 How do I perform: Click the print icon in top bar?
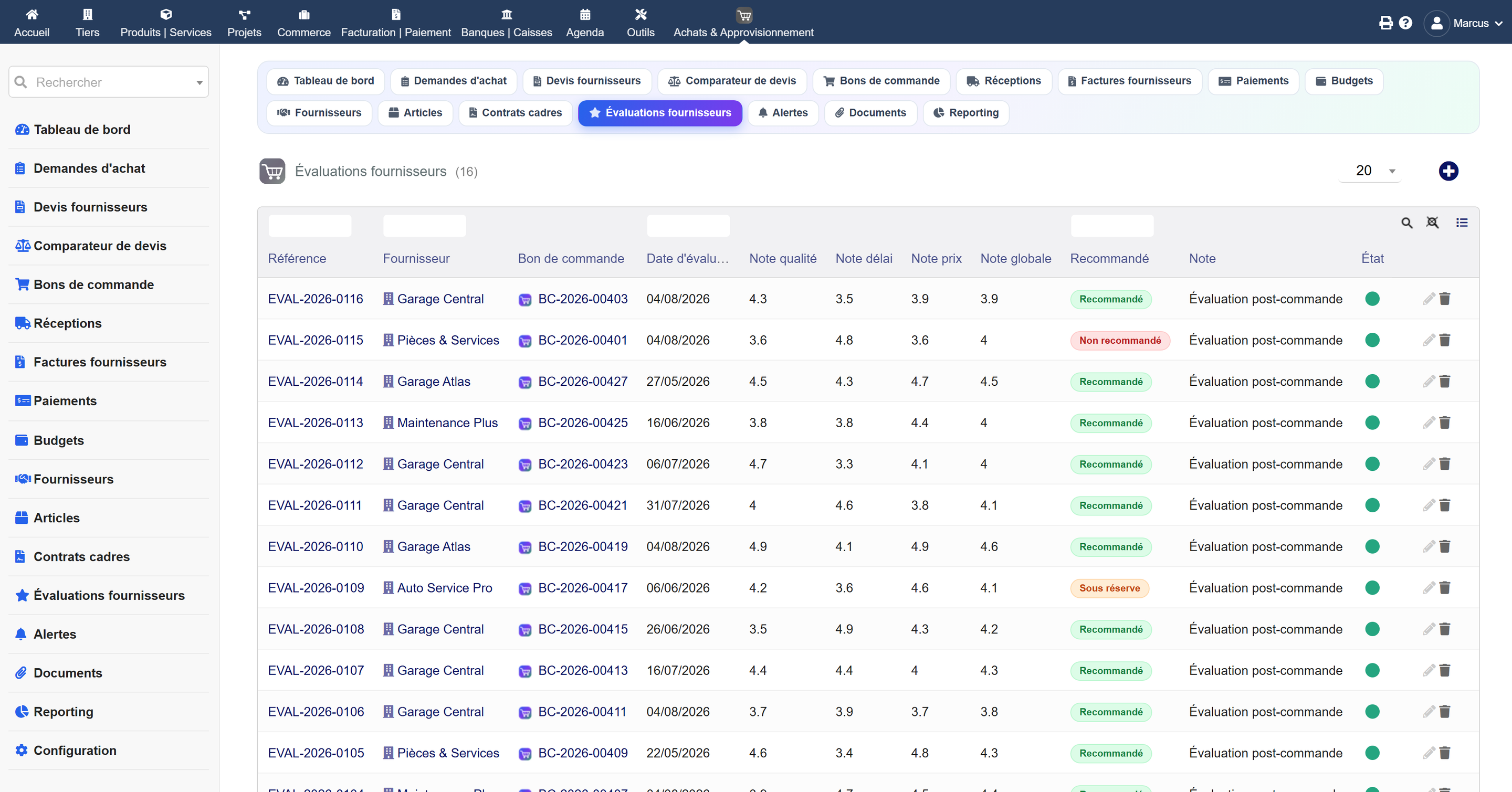pyautogui.click(x=1385, y=23)
